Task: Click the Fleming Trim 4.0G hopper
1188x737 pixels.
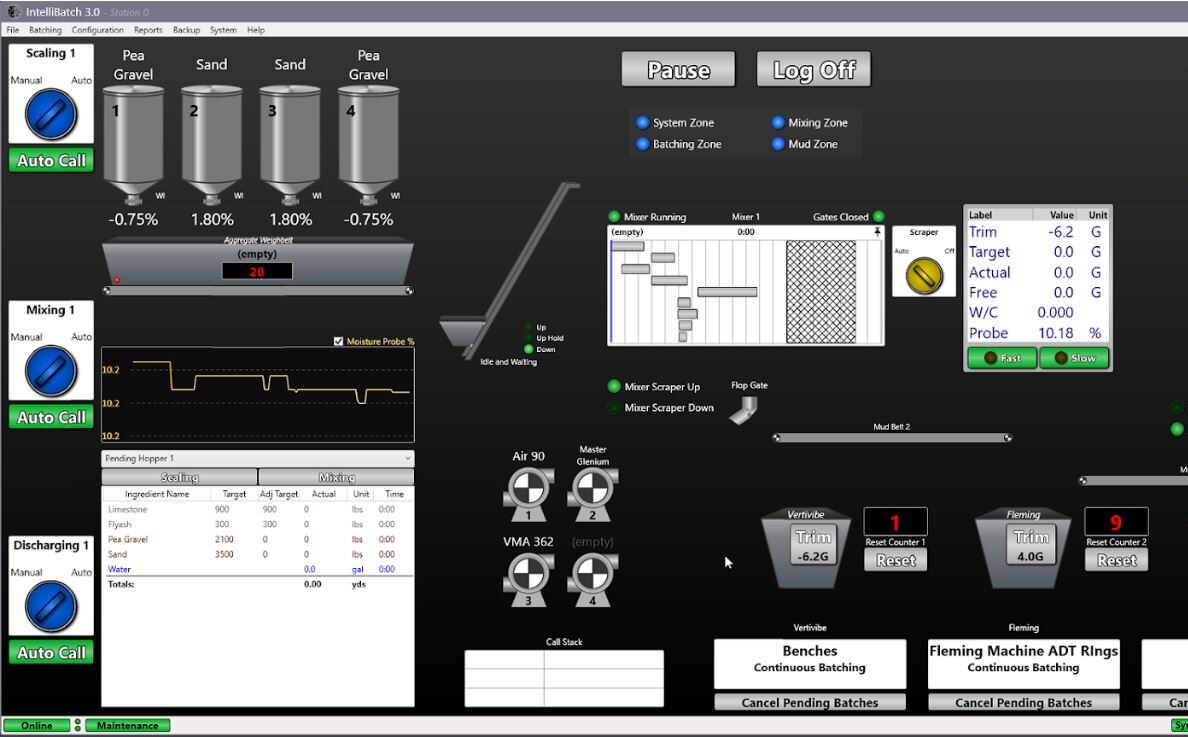Action: (x=1024, y=547)
